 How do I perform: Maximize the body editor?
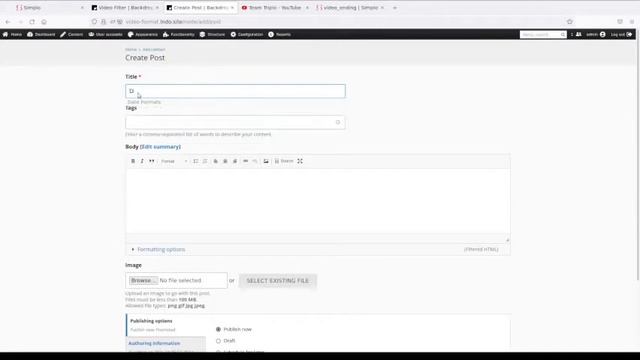[300, 161]
